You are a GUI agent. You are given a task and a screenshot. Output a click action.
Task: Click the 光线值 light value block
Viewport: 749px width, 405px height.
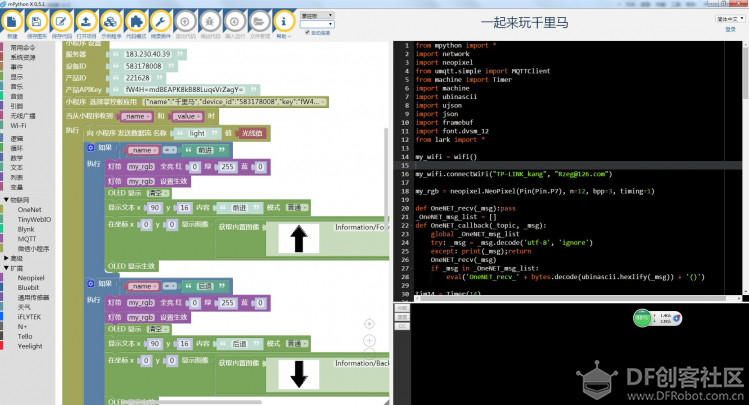click(x=252, y=133)
